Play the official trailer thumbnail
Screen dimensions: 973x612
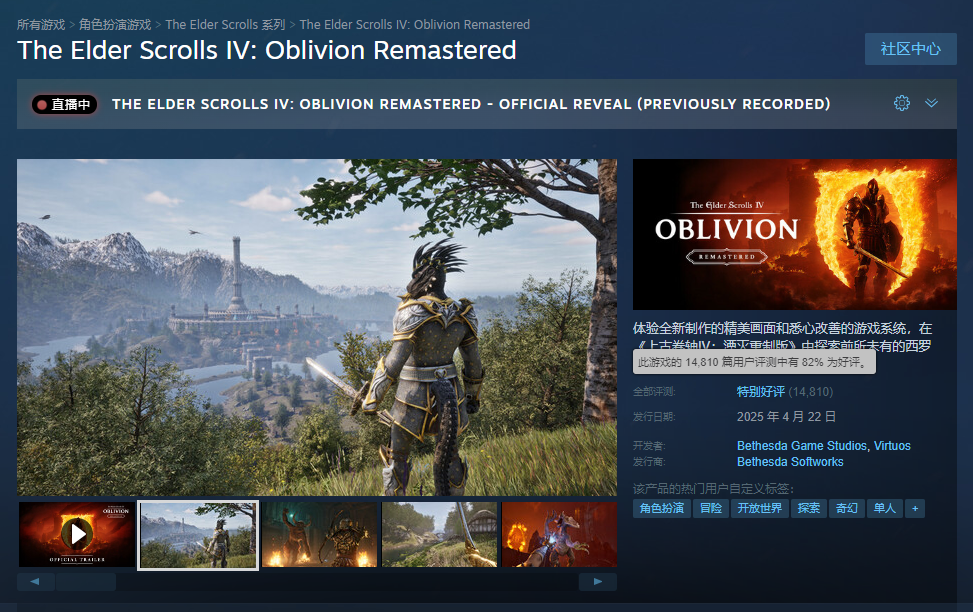(x=77, y=534)
